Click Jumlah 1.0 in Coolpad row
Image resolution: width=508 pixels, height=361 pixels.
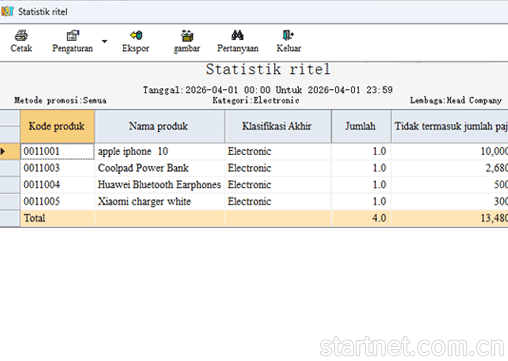click(x=361, y=168)
